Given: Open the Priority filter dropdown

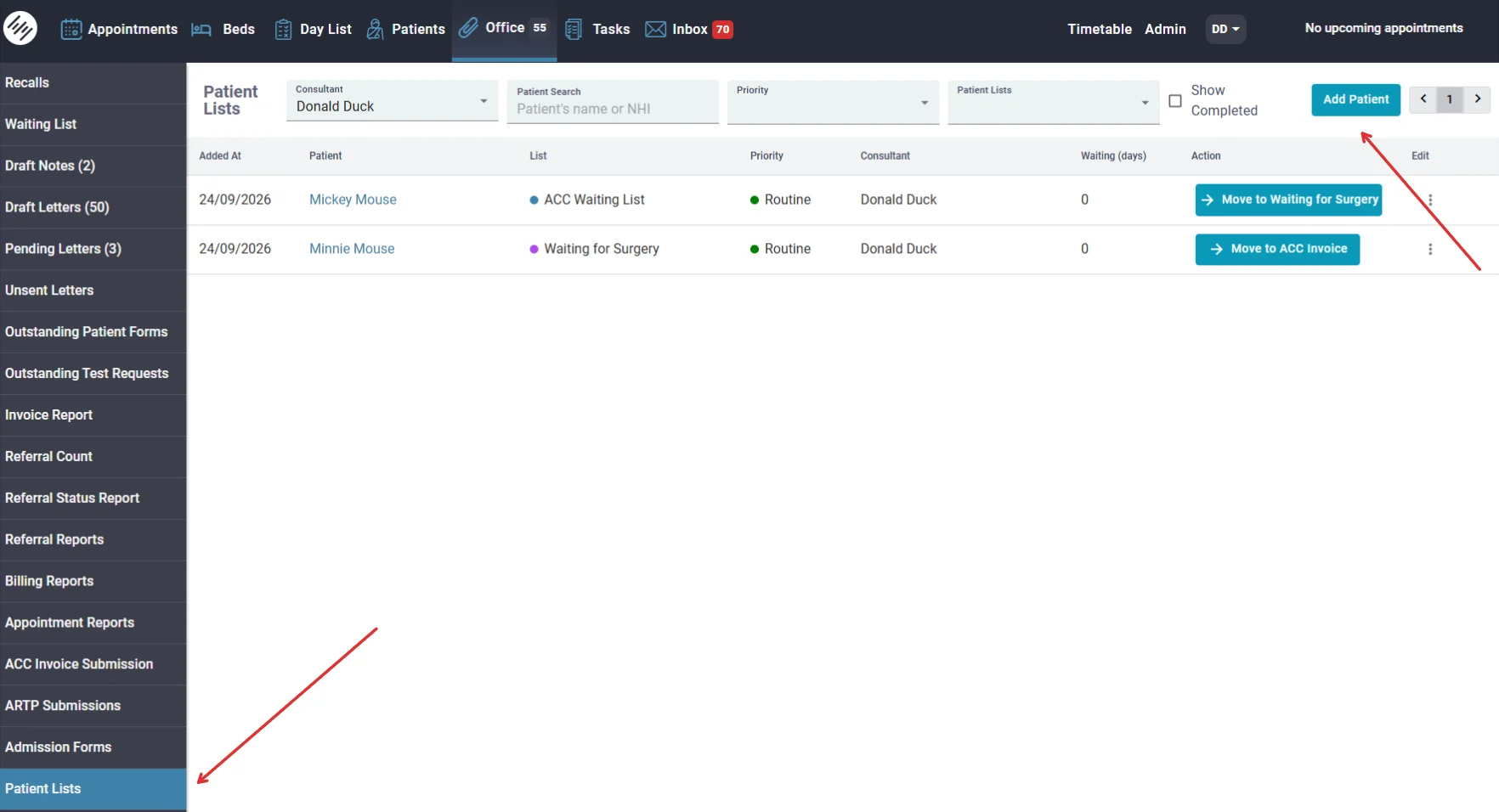Looking at the screenshot, I should (x=833, y=102).
